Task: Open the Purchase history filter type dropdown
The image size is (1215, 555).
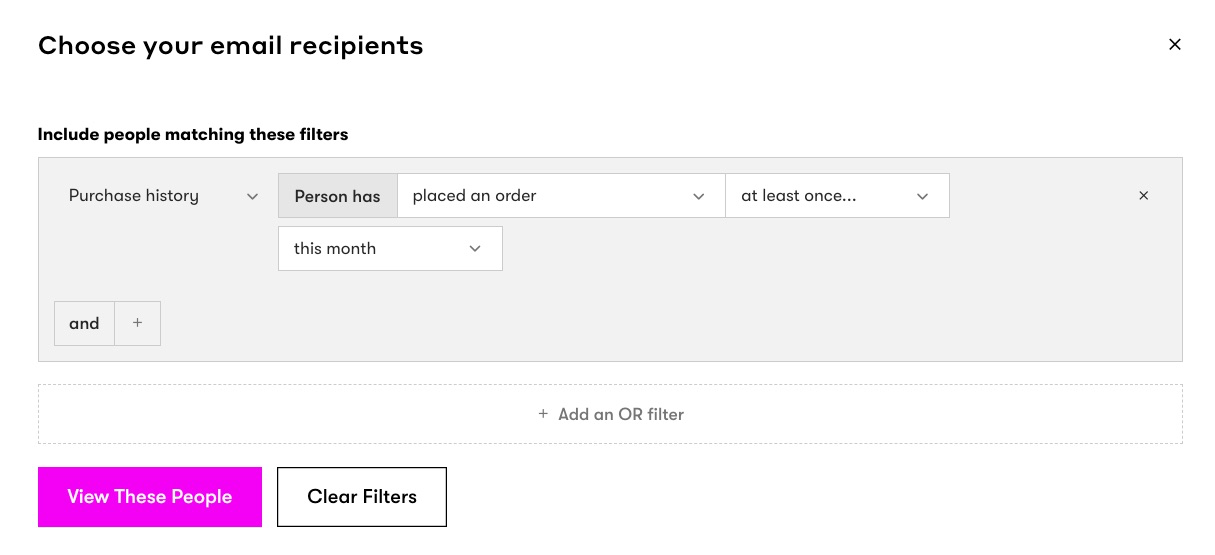Action: [x=160, y=196]
